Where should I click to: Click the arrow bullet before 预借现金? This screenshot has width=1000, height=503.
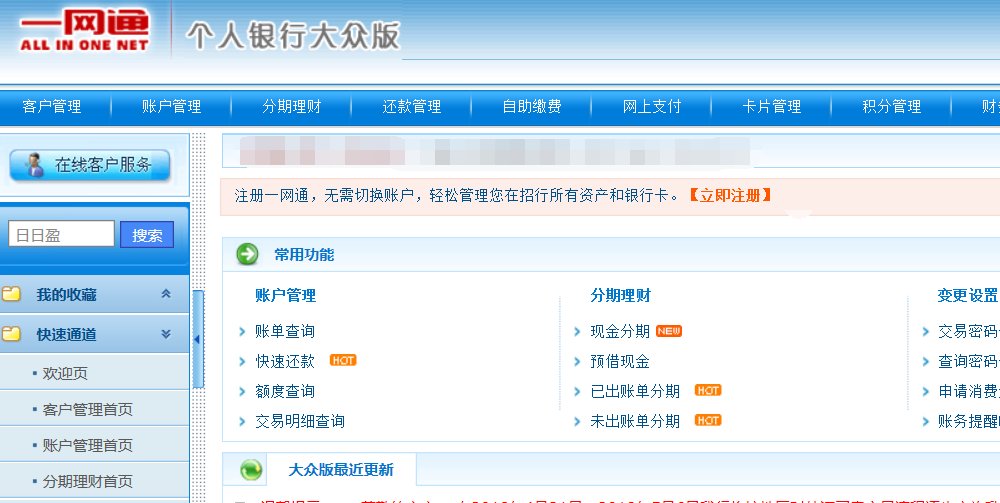click(577, 361)
